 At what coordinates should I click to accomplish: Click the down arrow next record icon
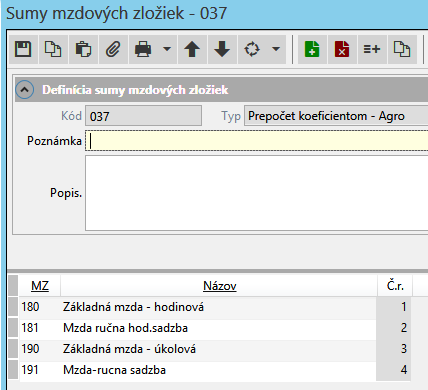coord(222,49)
